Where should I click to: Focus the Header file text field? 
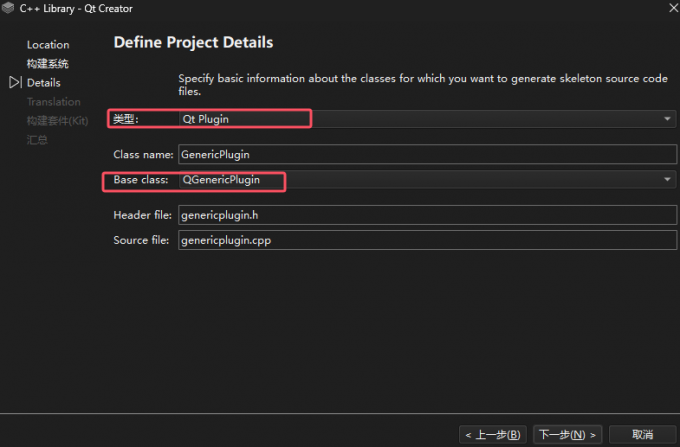[x=427, y=216]
